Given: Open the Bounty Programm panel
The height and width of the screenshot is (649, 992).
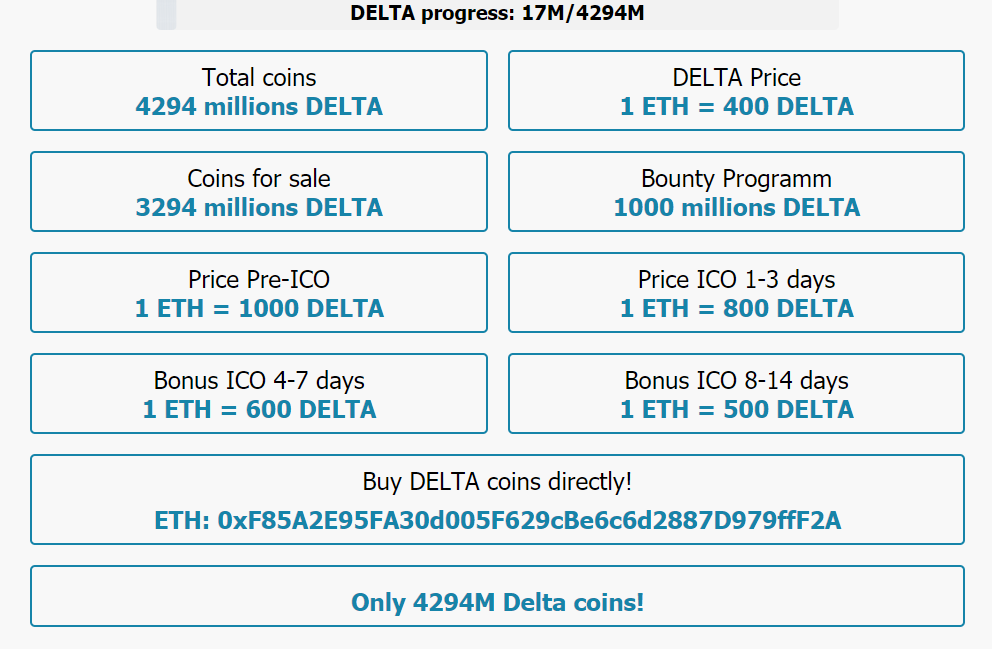Looking at the screenshot, I should (735, 191).
